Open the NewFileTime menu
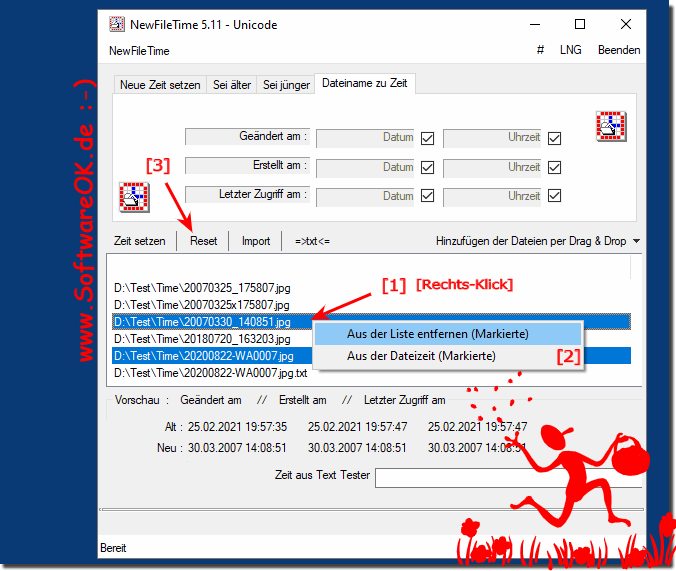Viewport: 676px width, 571px height. [x=139, y=51]
